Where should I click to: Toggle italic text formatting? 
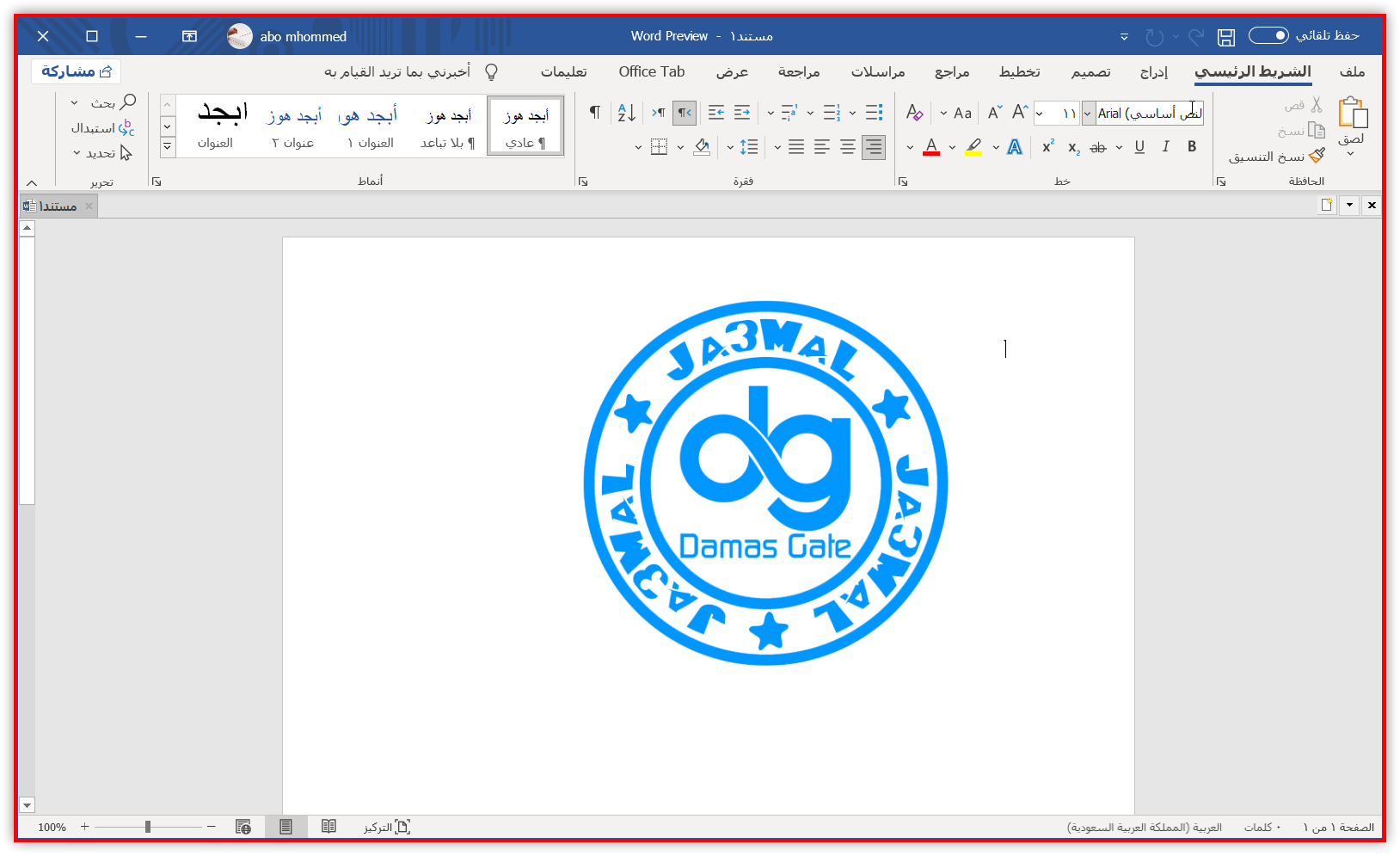click(x=1166, y=147)
